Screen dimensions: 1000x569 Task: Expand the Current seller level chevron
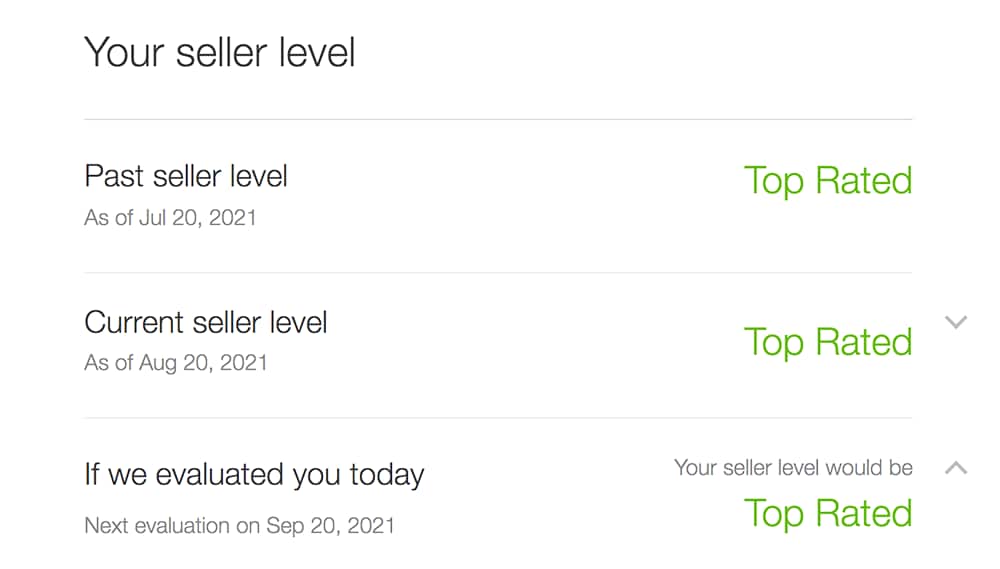(x=955, y=322)
